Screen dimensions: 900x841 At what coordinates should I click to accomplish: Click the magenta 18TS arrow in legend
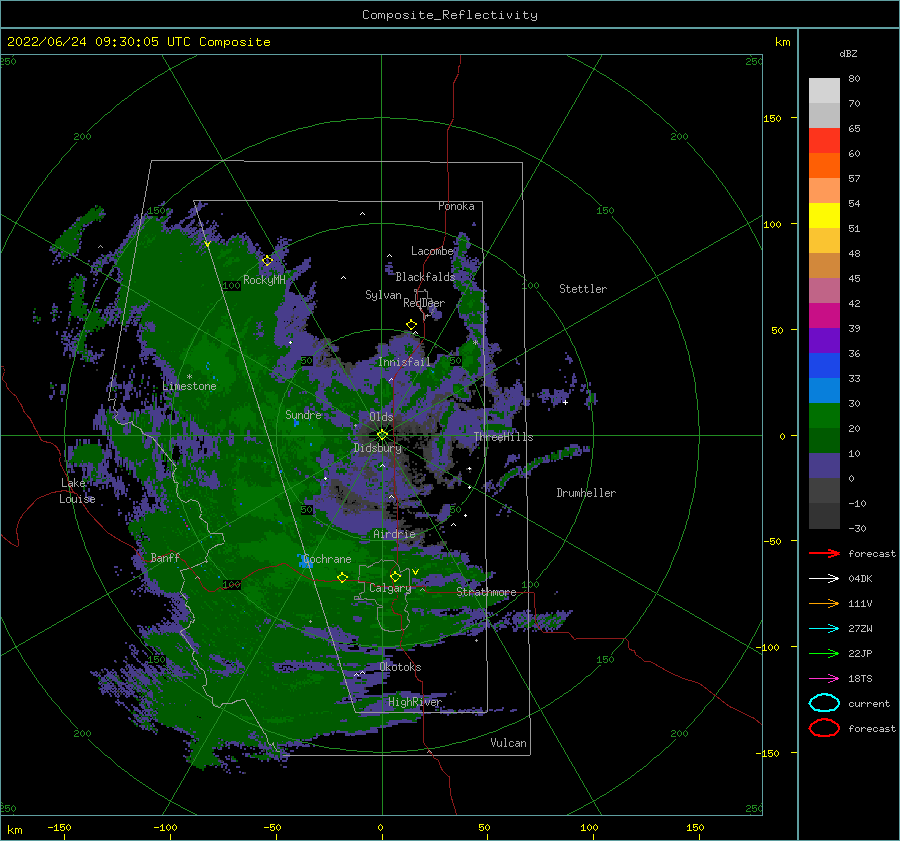click(x=824, y=679)
